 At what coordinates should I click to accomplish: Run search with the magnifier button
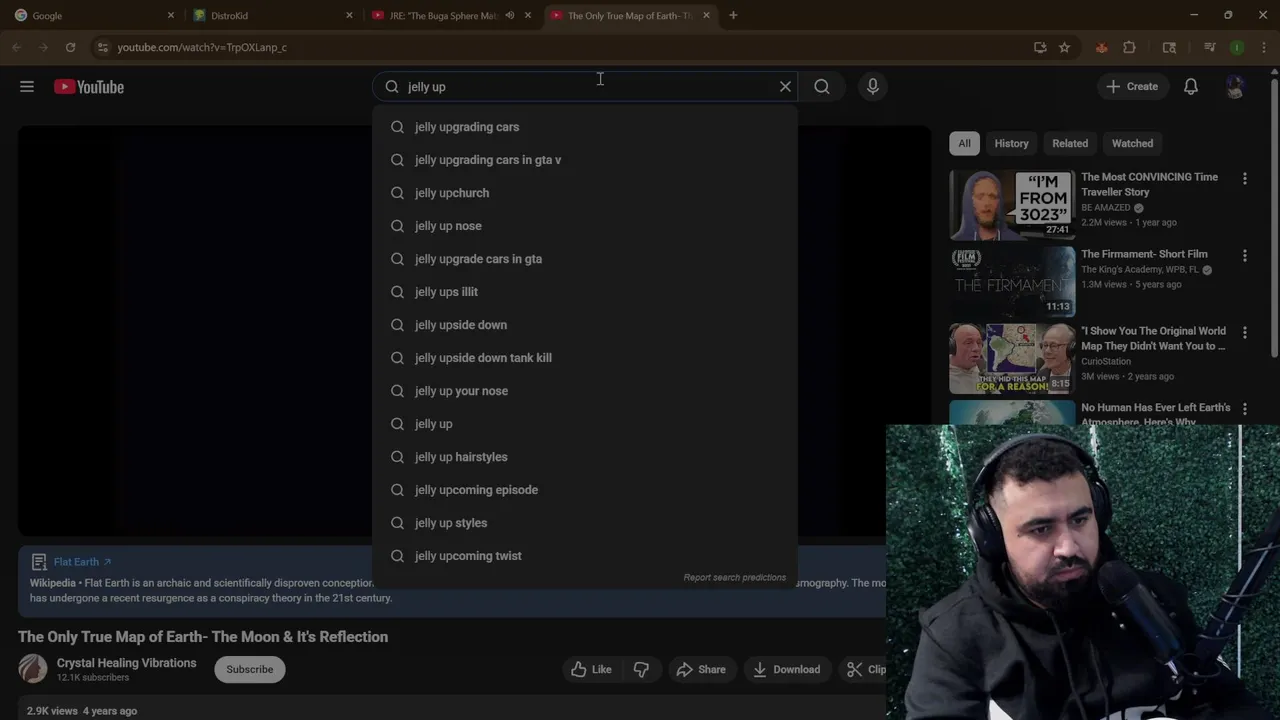tap(822, 87)
